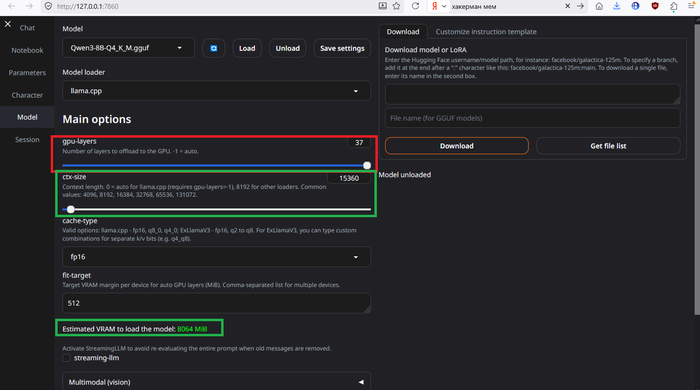Open the fp16 cache-type dropdown
700x390 pixels.
pos(217,257)
